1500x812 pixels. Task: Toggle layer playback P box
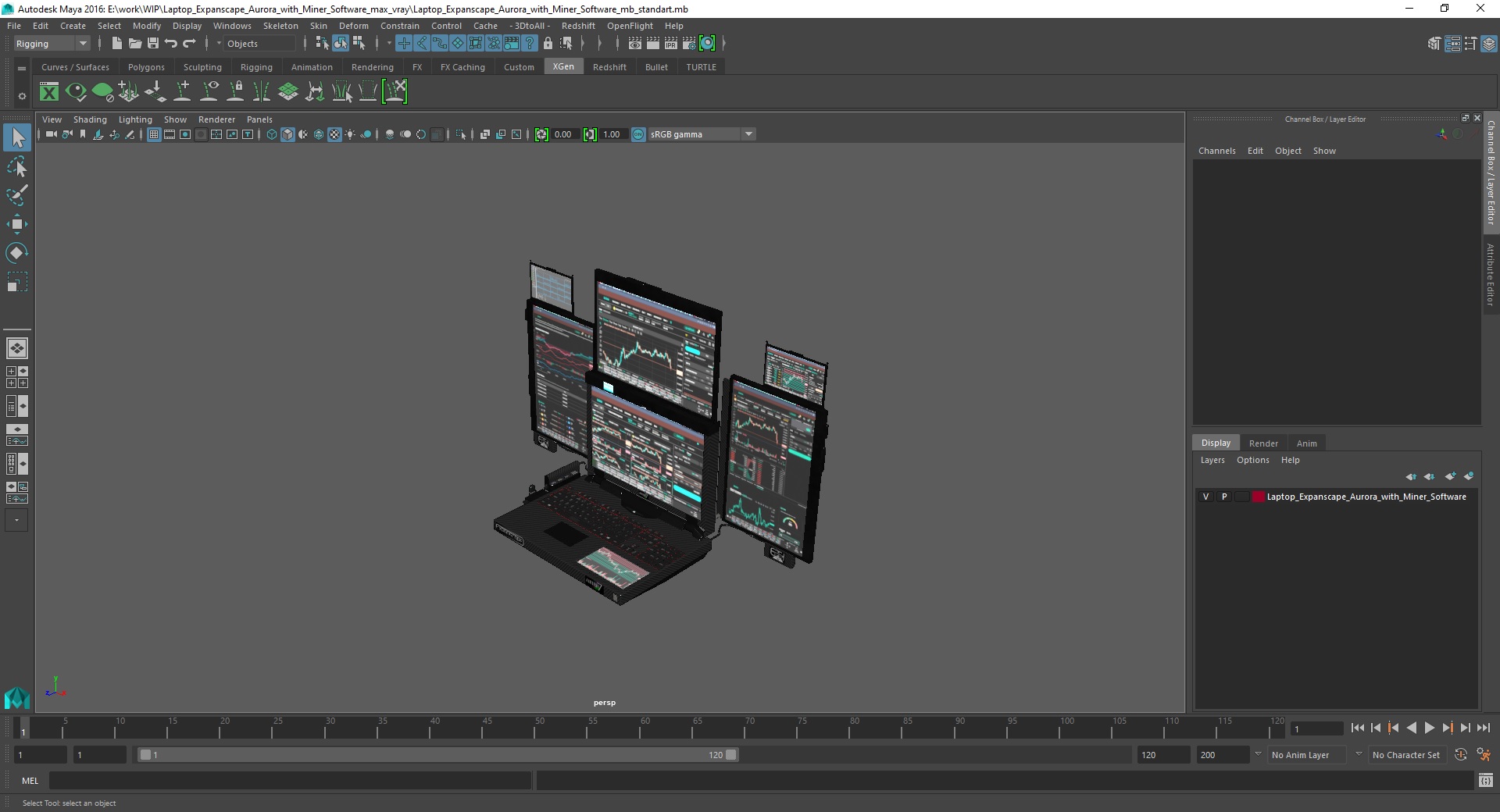pyautogui.click(x=1224, y=497)
